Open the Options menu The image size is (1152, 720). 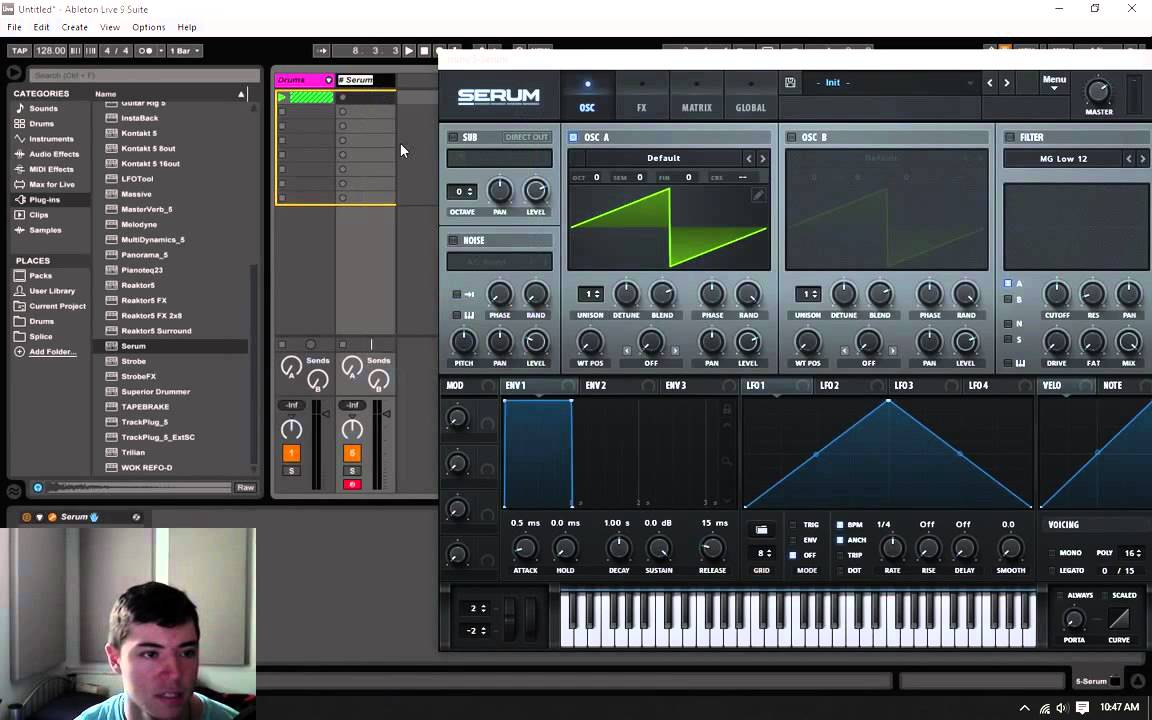pos(148,27)
